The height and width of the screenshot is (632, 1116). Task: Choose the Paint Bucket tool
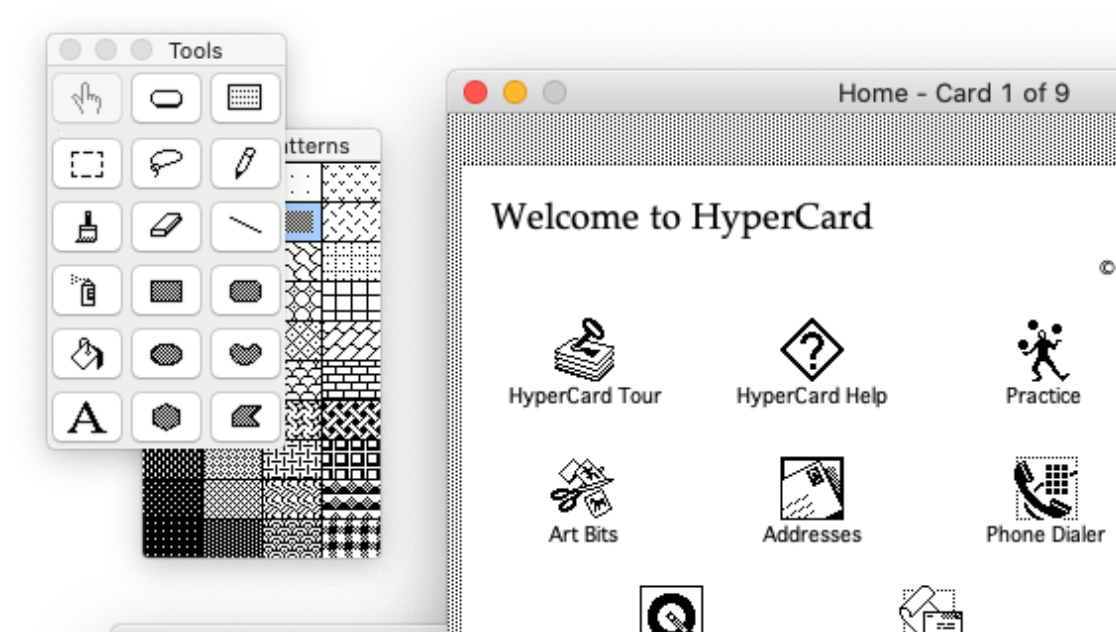pyautogui.click(x=87, y=354)
